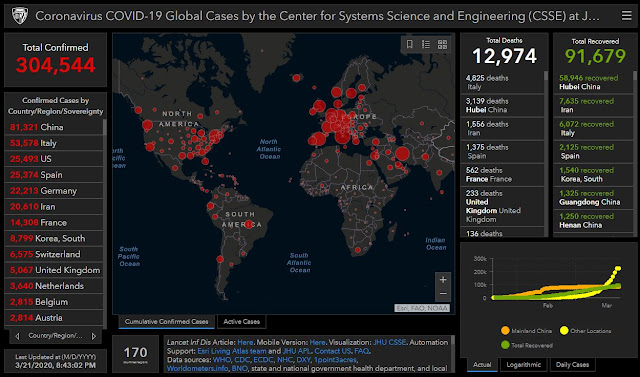
Task: Select the Daily Cases chart tab
Action: (x=572, y=364)
